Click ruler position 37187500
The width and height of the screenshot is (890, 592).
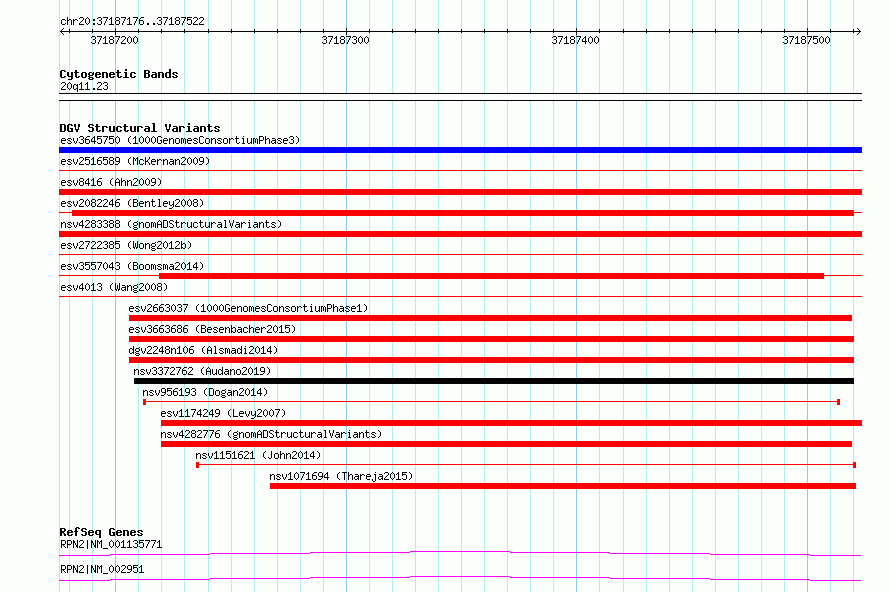807,40
